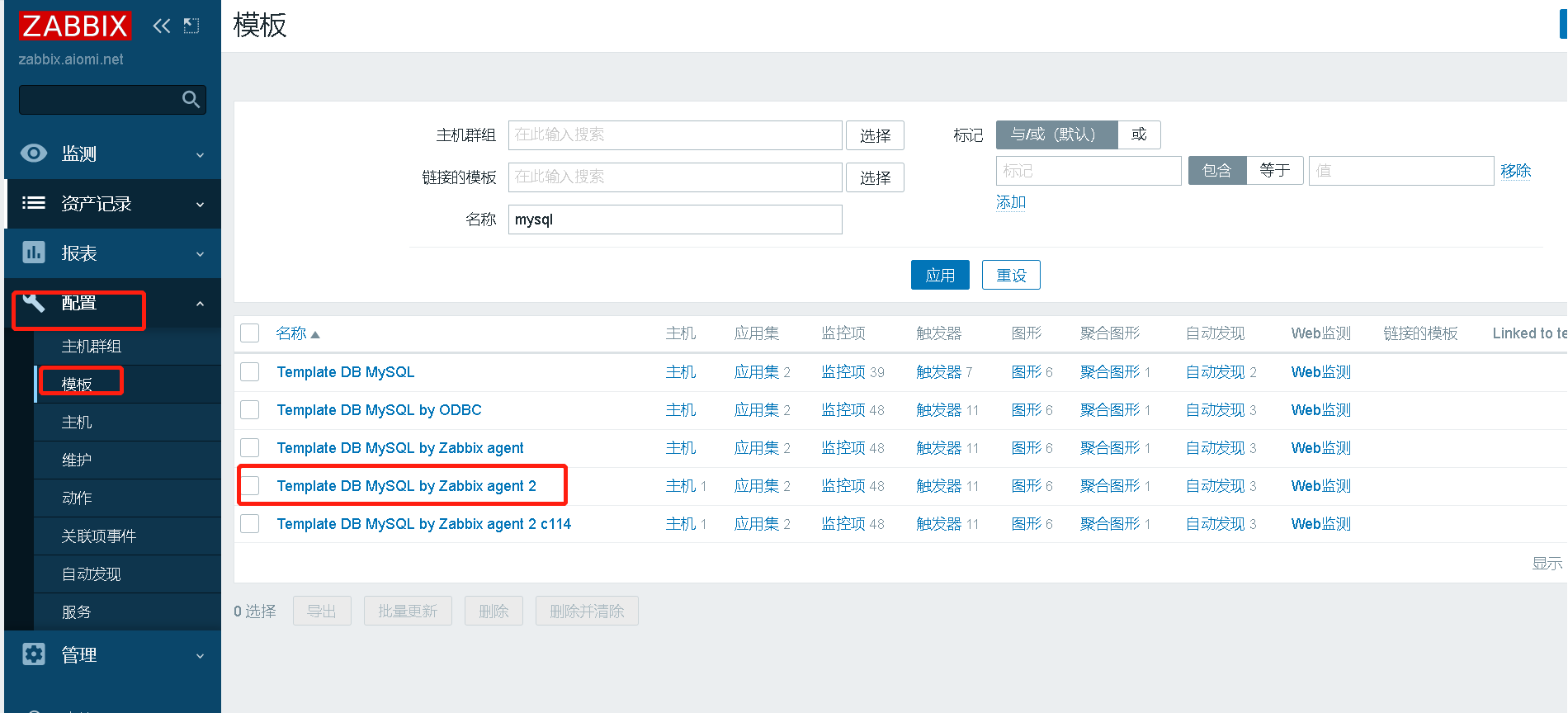Expand the 监测 menu chevron
Image resolution: width=1568 pixels, height=713 pixels.
[200, 155]
